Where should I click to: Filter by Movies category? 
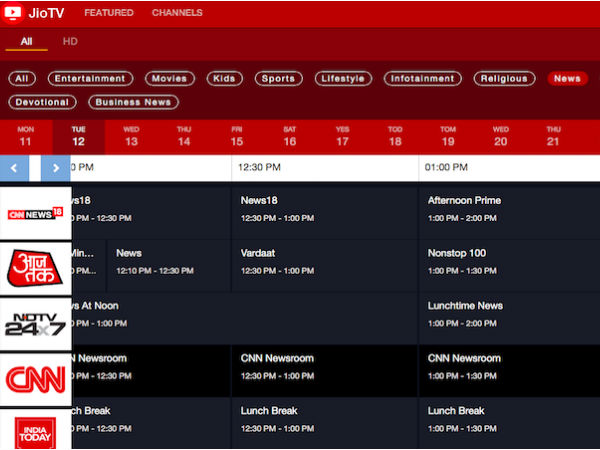click(x=170, y=78)
